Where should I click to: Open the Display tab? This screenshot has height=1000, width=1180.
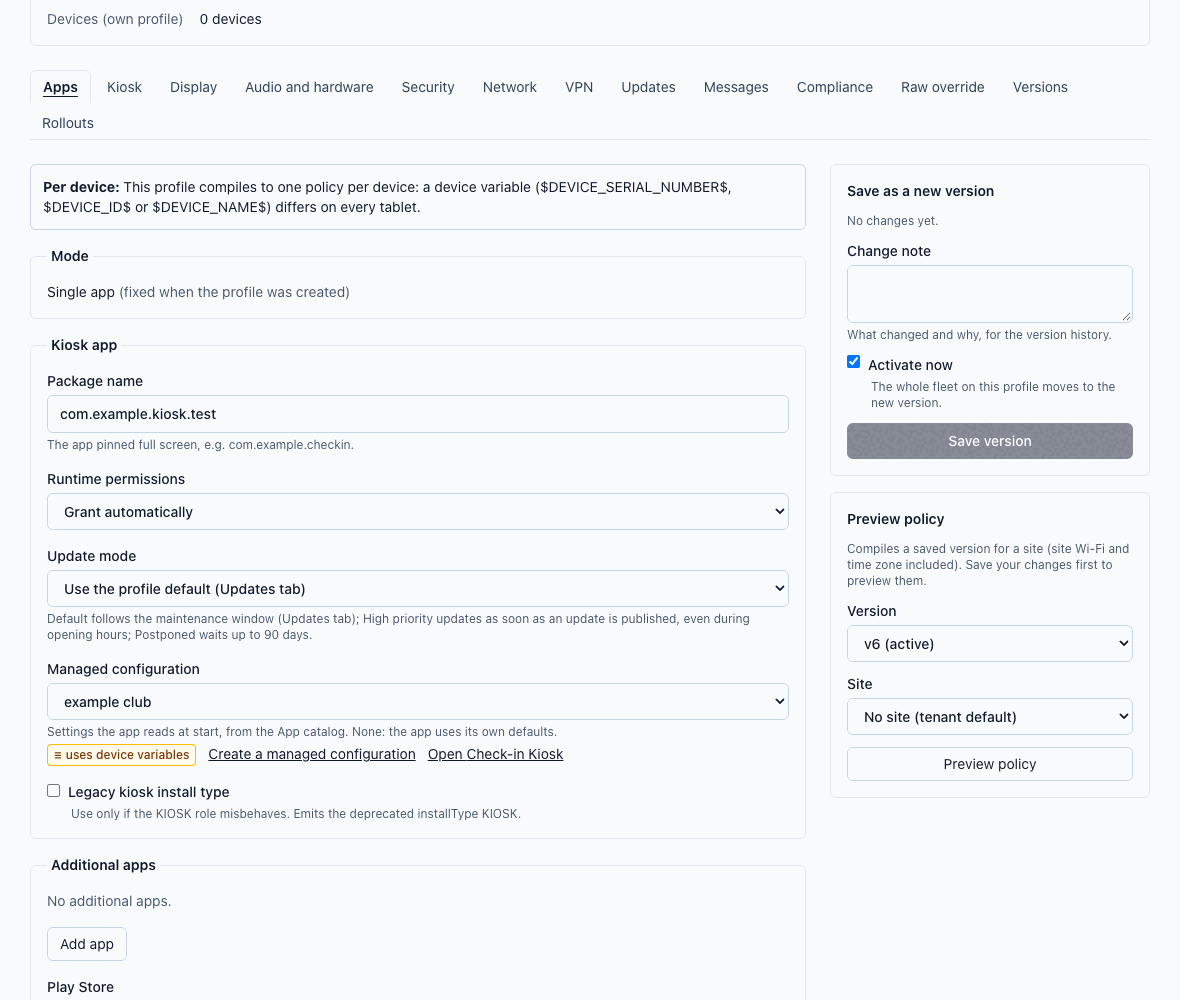coord(193,87)
